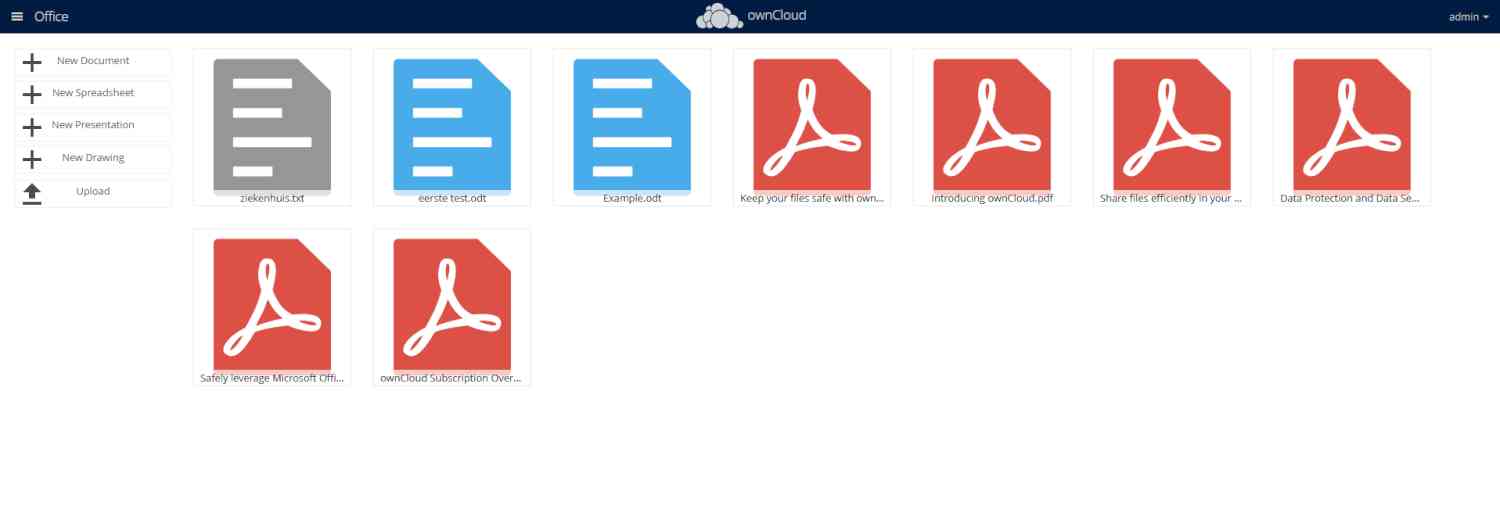This screenshot has height=520, width=1500.
Task: Expand the admin user dropdown
Action: click(1469, 16)
